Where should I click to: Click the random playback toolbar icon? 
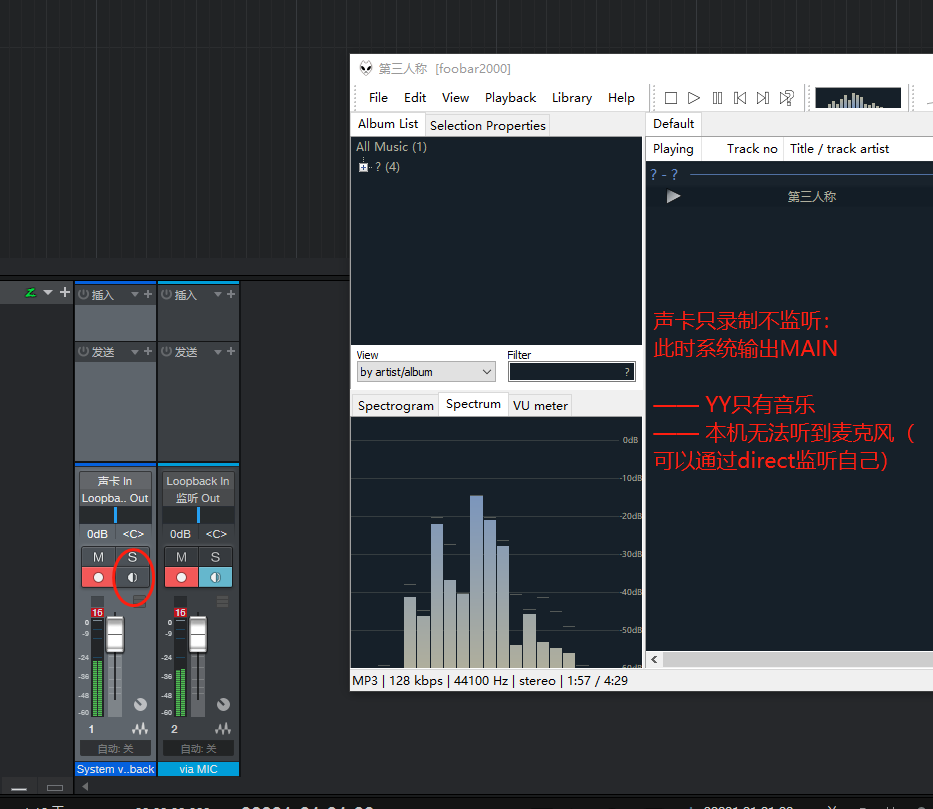coord(787,98)
